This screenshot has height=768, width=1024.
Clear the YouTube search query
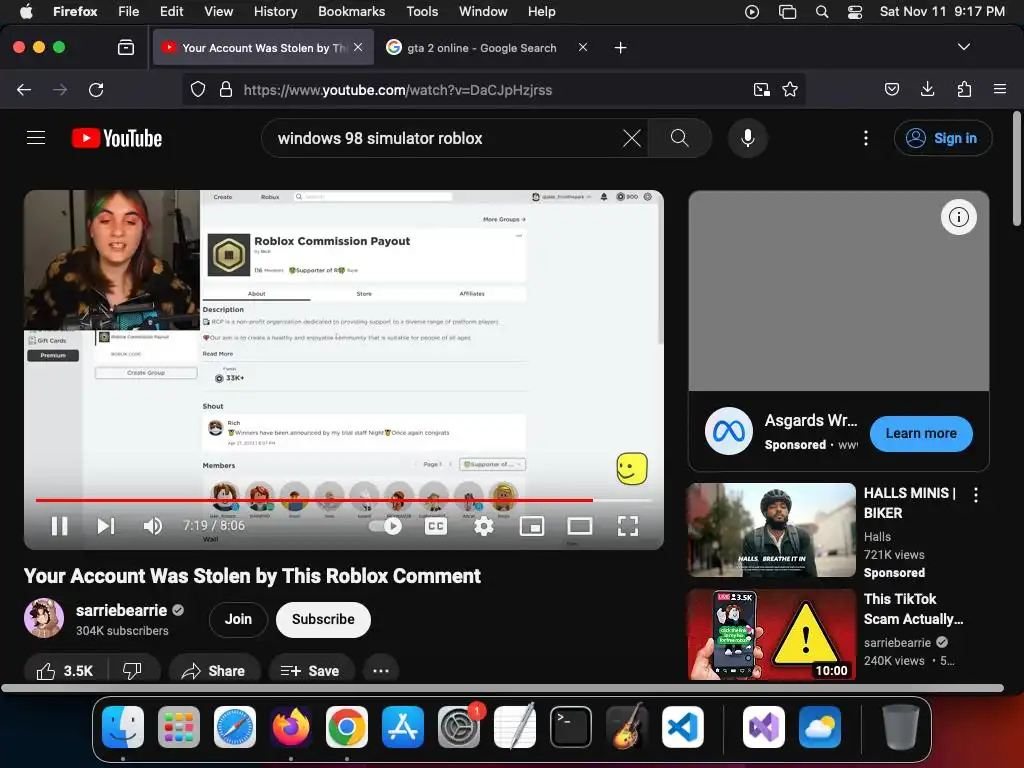632,138
